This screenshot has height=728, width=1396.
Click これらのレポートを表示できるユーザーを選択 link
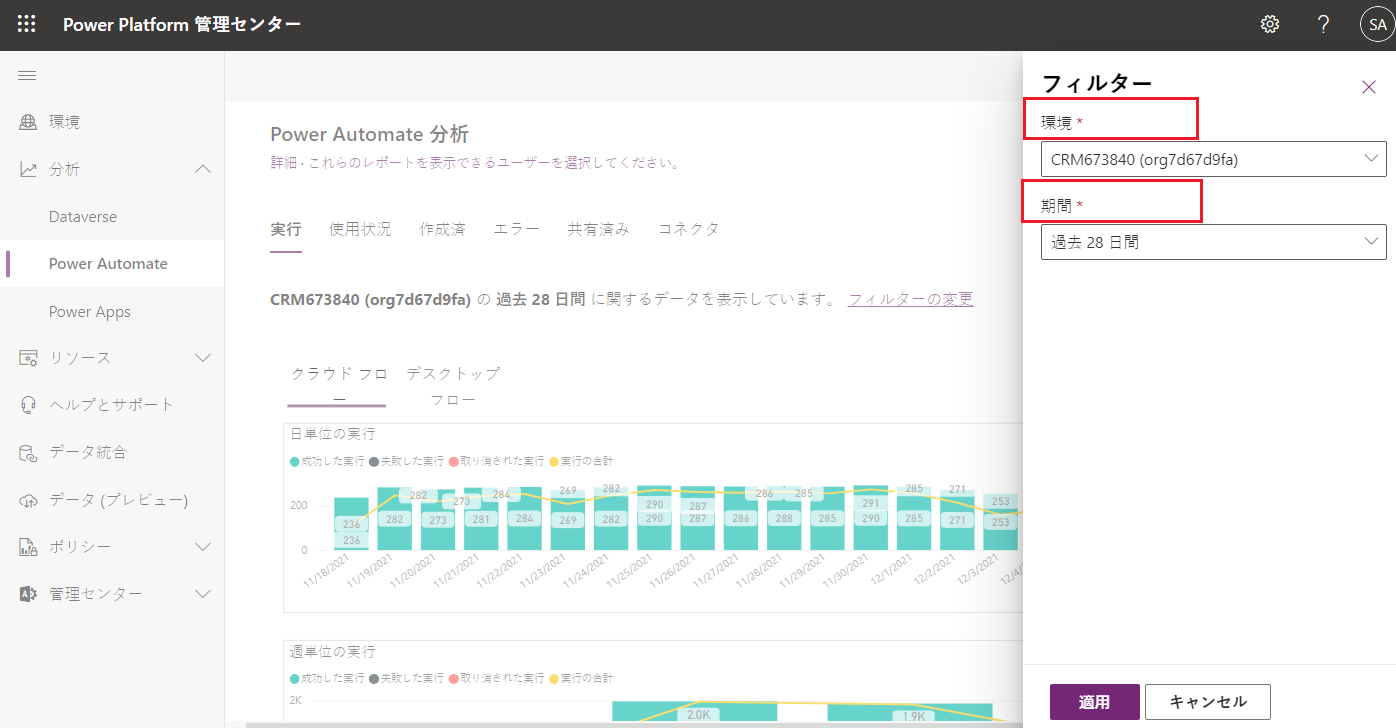pos(492,162)
